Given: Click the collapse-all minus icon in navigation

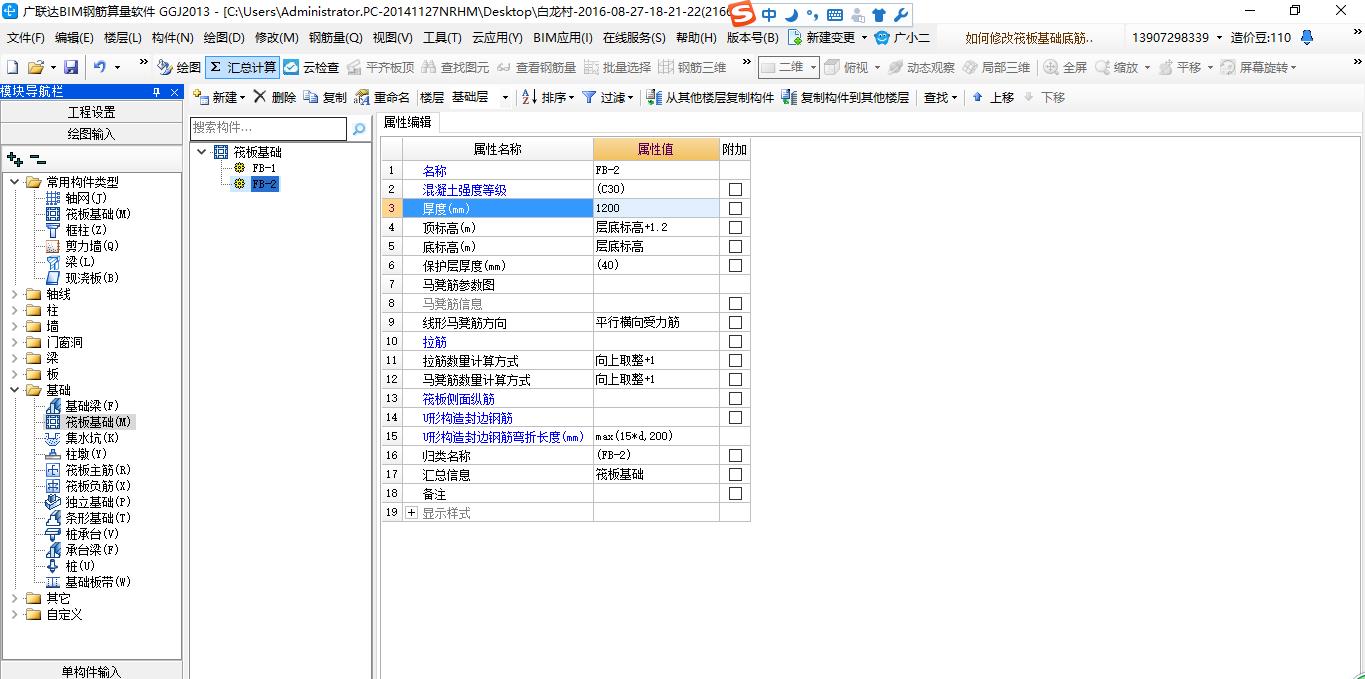Looking at the screenshot, I should coord(38,159).
